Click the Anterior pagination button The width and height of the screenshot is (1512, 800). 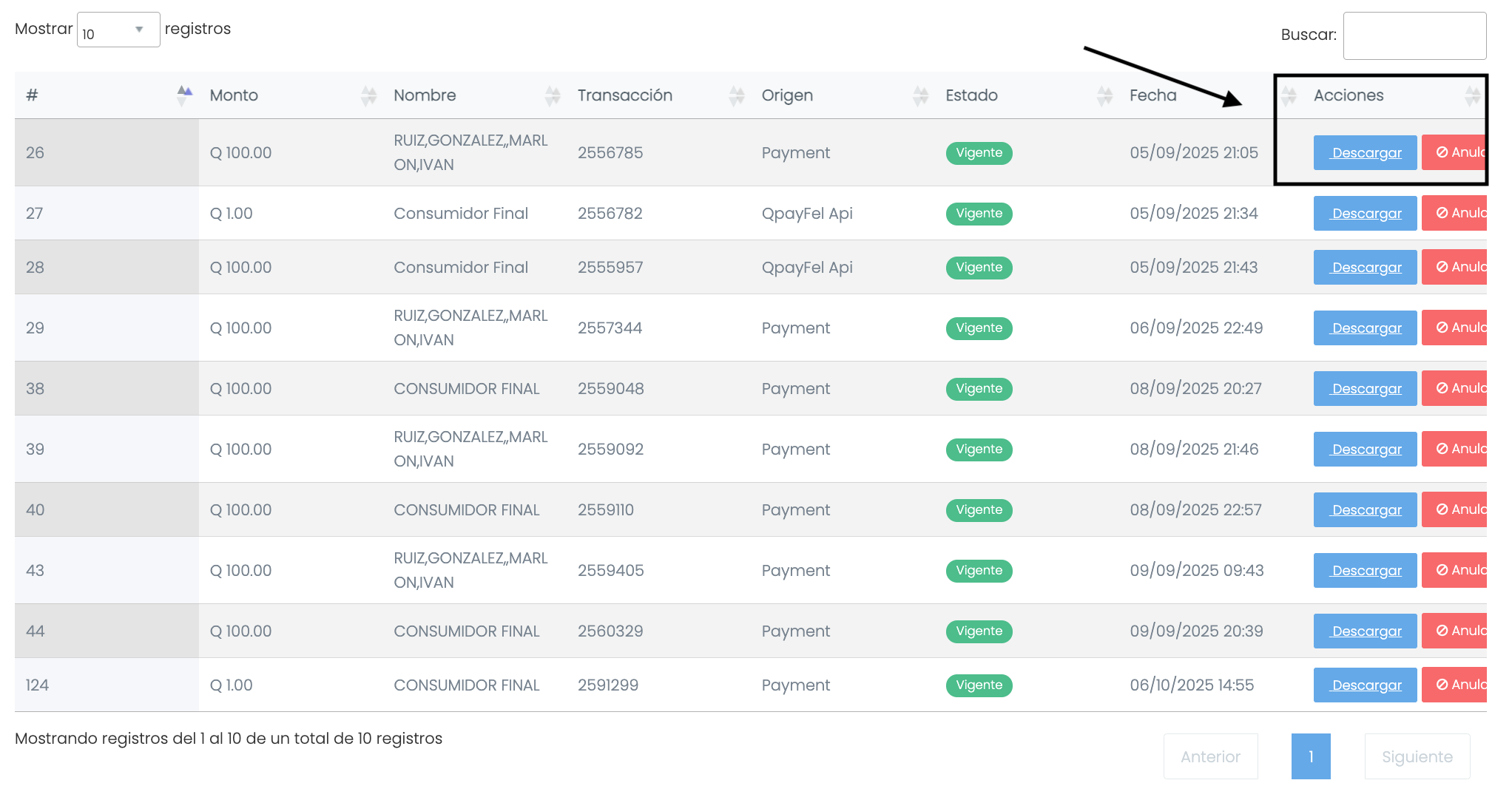1210,756
